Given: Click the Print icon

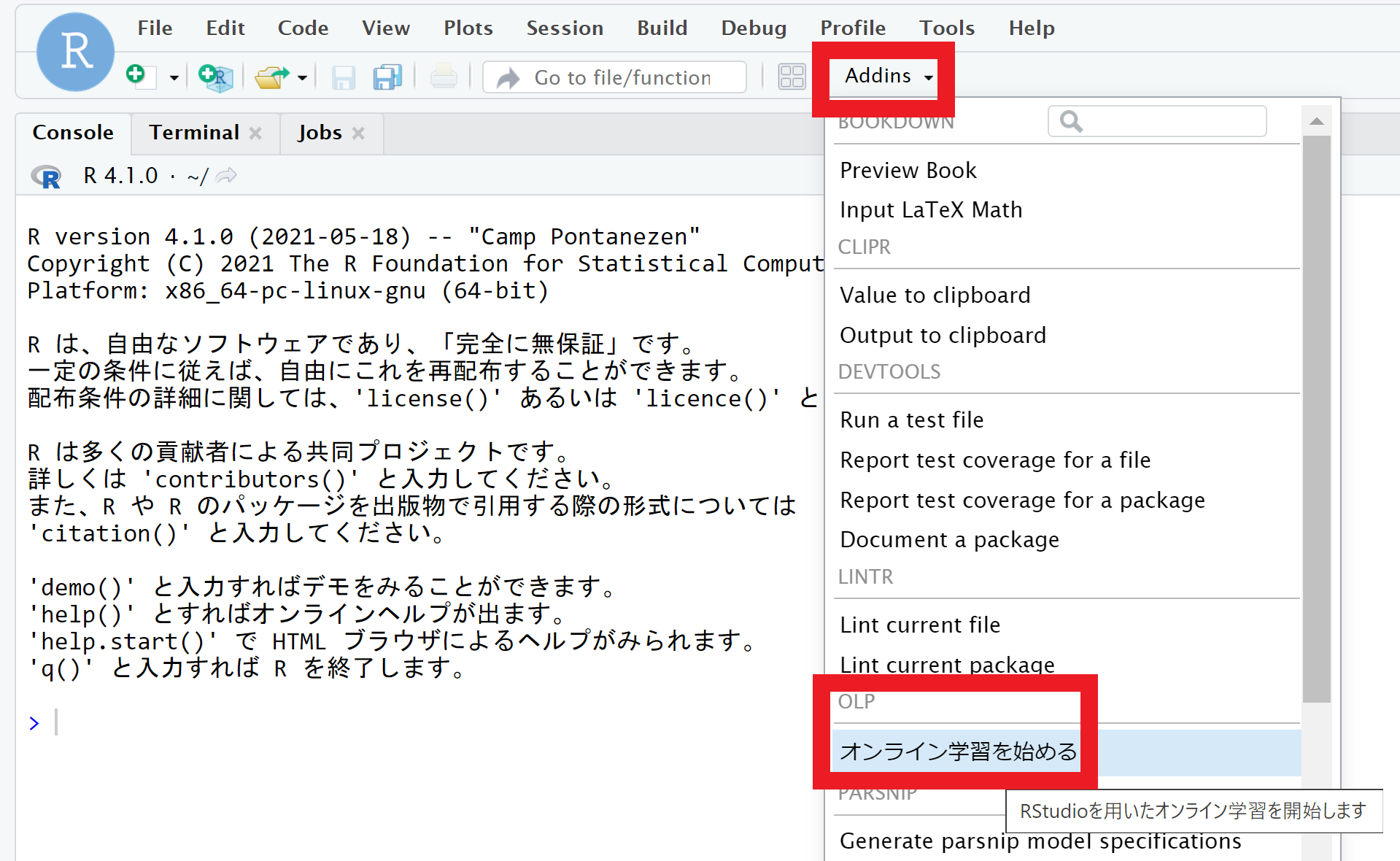Looking at the screenshot, I should [444, 77].
